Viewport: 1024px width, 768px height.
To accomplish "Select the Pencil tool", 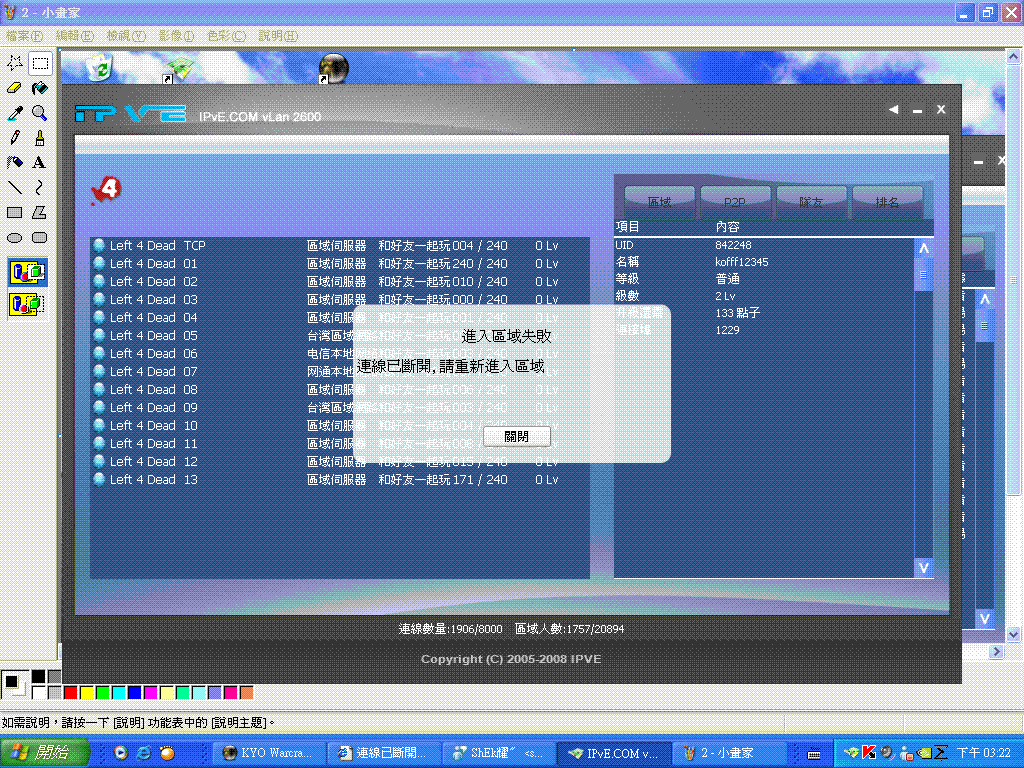I will pos(14,138).
